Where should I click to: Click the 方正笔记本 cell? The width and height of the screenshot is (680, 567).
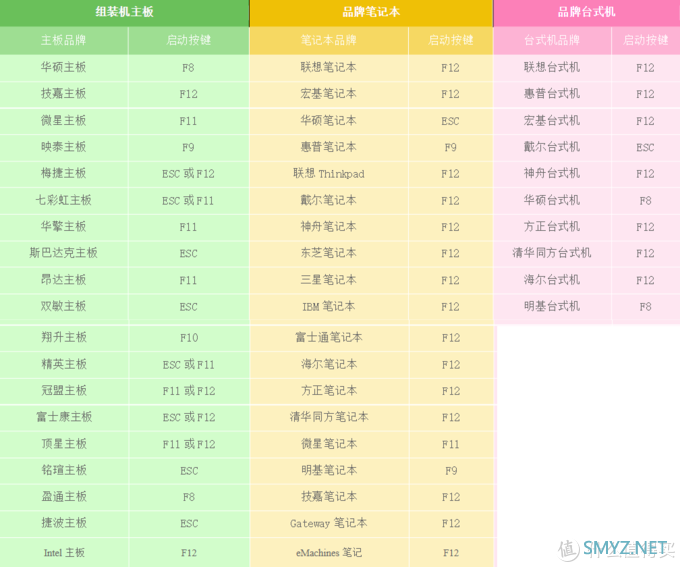click(329, 391)
